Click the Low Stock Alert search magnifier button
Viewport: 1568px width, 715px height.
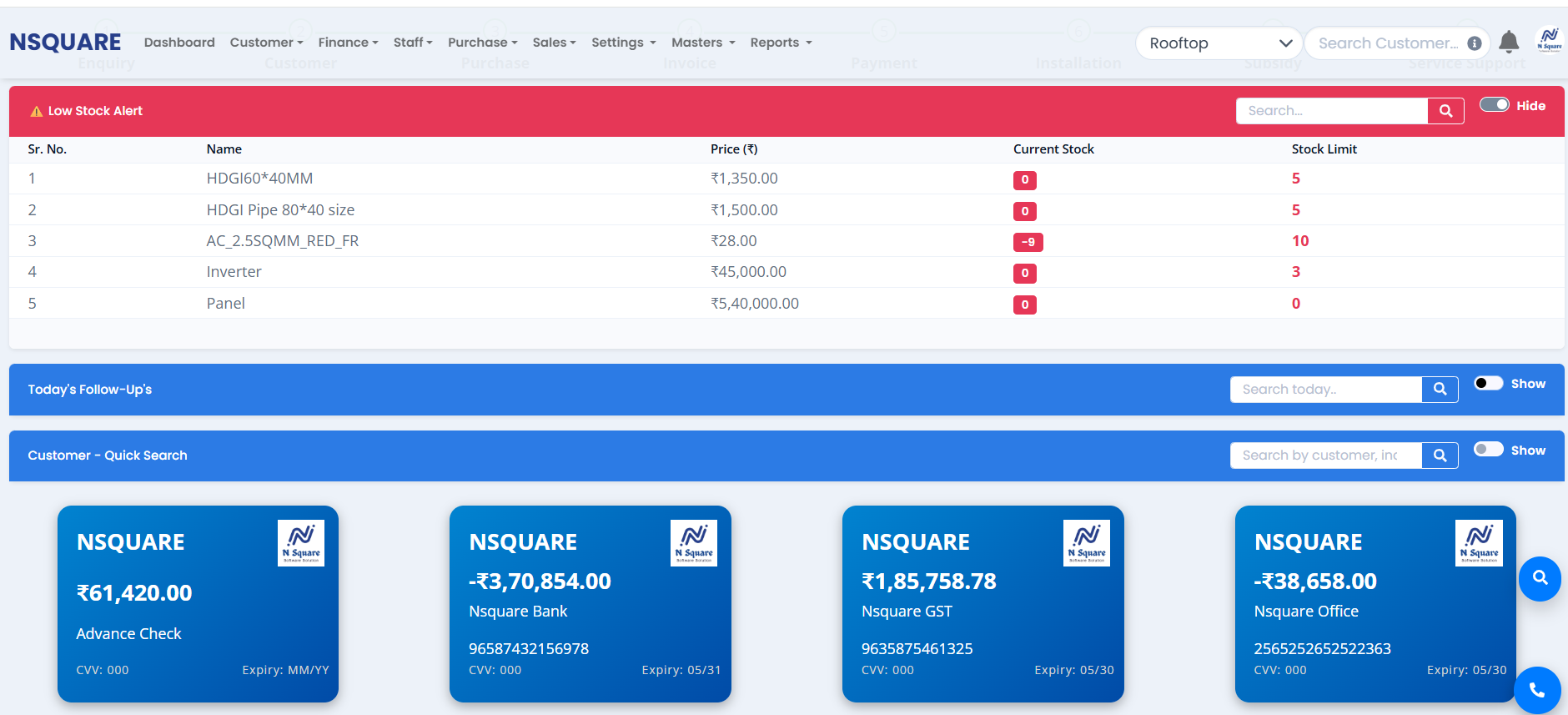tap(1445, 111)
